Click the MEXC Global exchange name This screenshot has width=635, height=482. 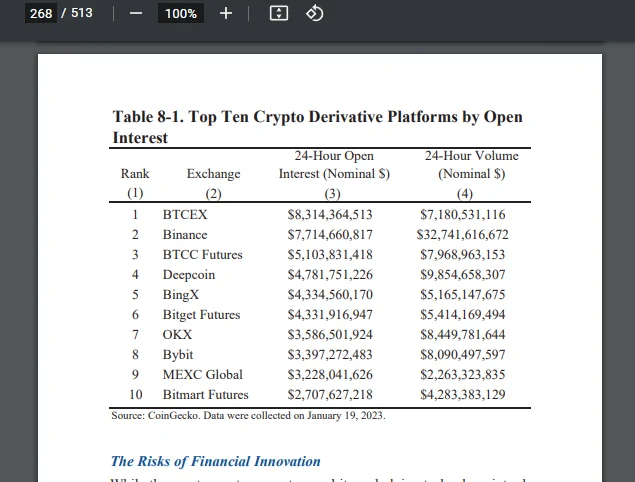pos(203,375)
